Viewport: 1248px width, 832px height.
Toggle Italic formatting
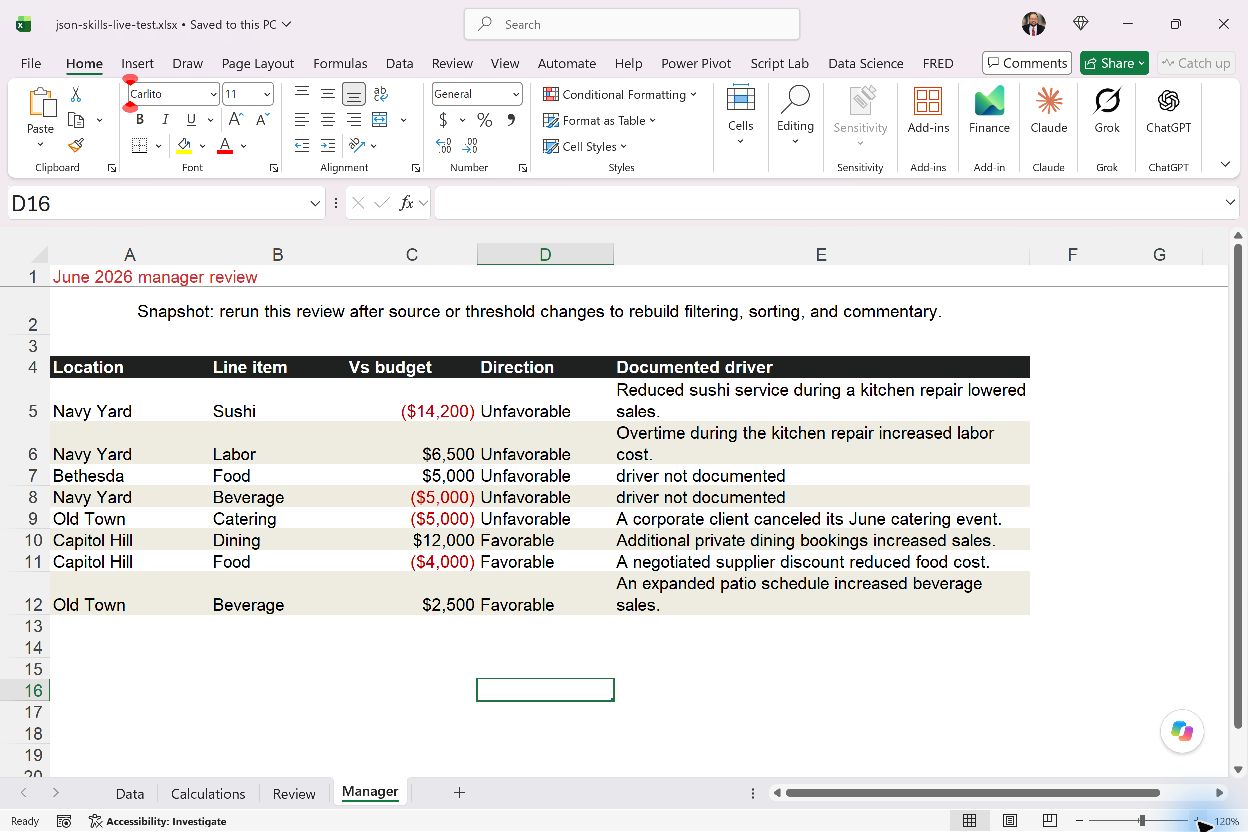pos(166,120)
